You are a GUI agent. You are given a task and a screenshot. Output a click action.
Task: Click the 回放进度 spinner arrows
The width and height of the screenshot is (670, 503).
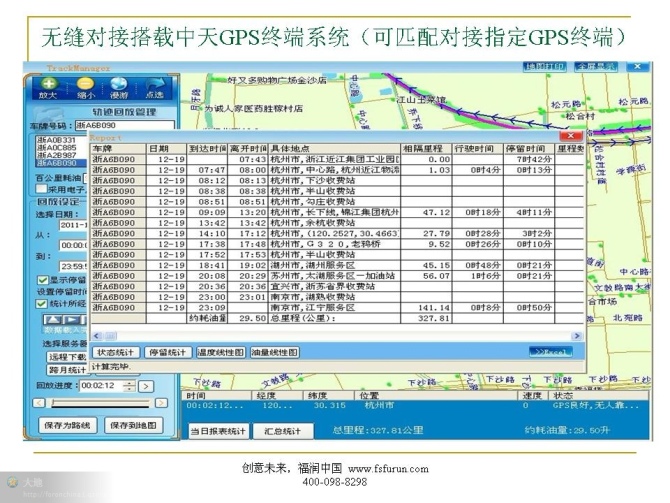pos(129,386)
